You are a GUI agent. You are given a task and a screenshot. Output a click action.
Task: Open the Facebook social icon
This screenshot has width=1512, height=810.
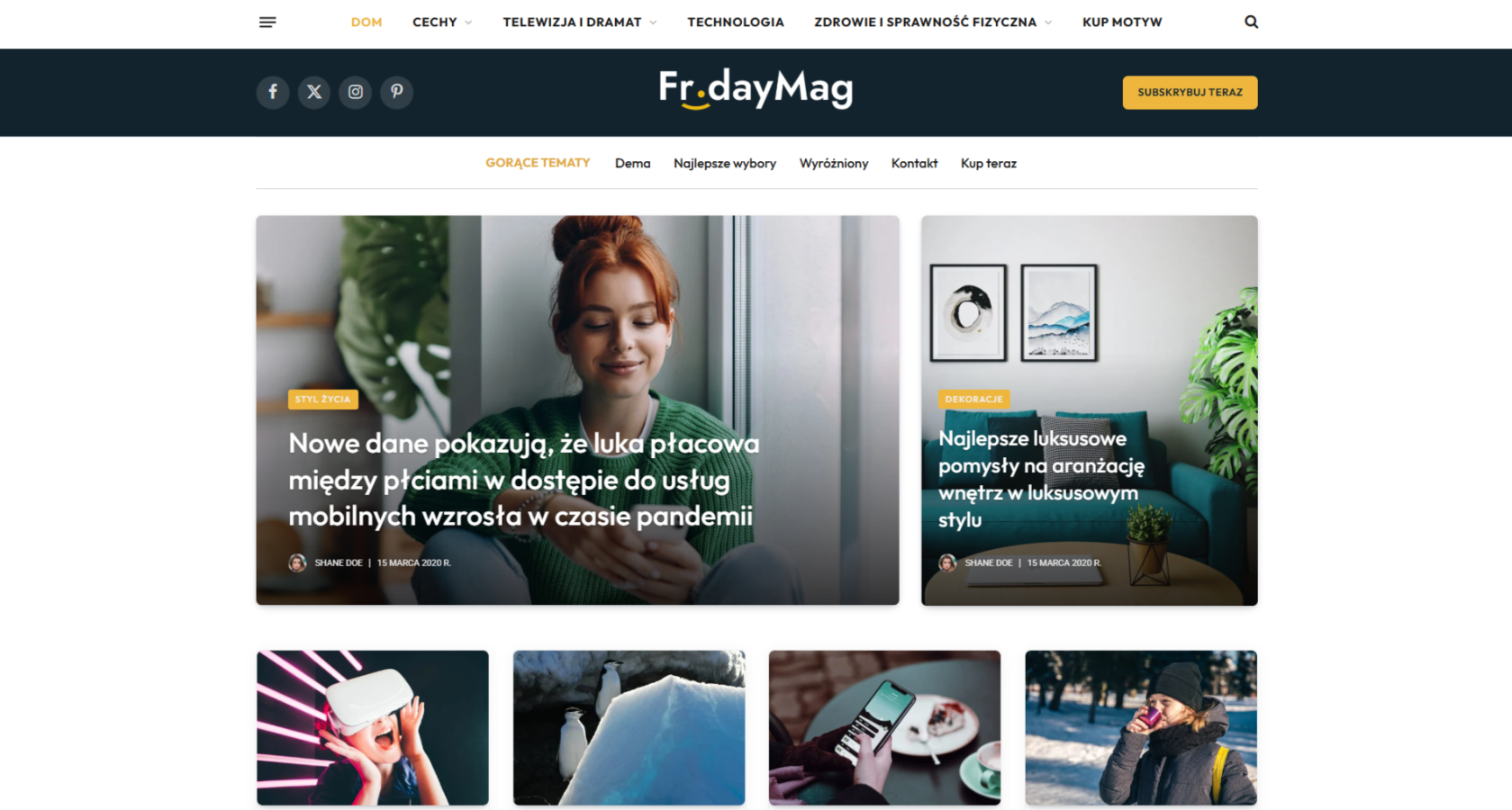point(273,92)
